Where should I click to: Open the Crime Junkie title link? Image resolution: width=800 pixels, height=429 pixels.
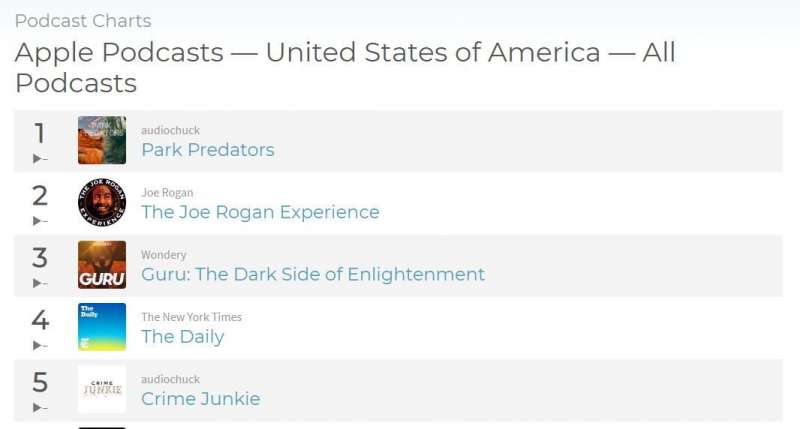tap(201, 399)
